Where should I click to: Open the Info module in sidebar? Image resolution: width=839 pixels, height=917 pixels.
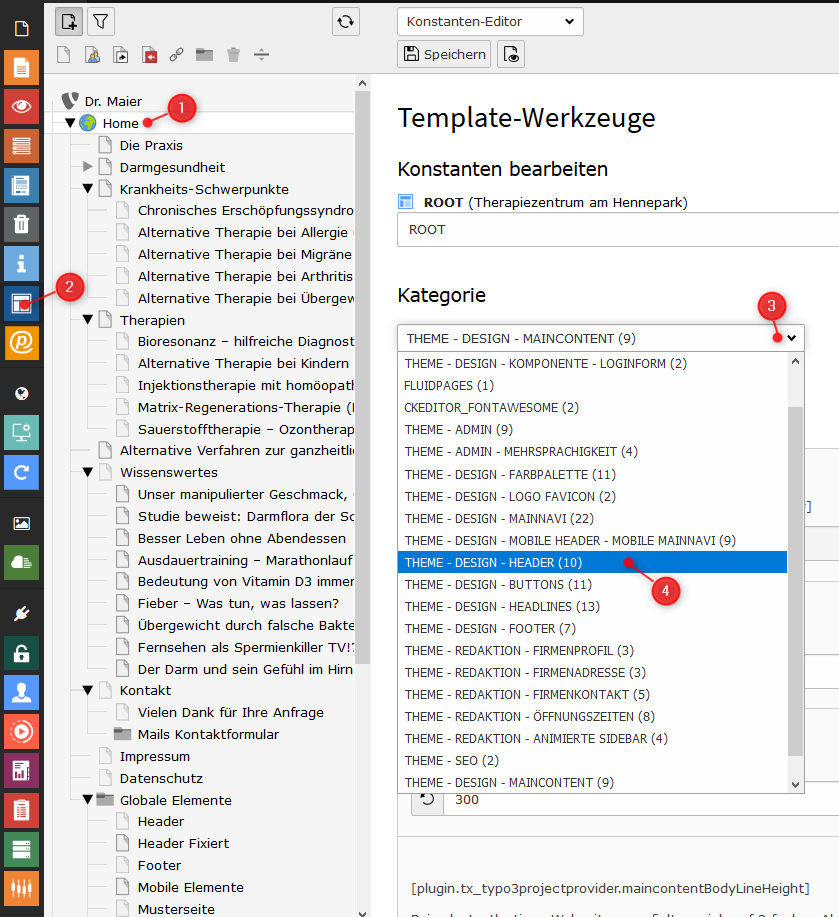point(21,263)
